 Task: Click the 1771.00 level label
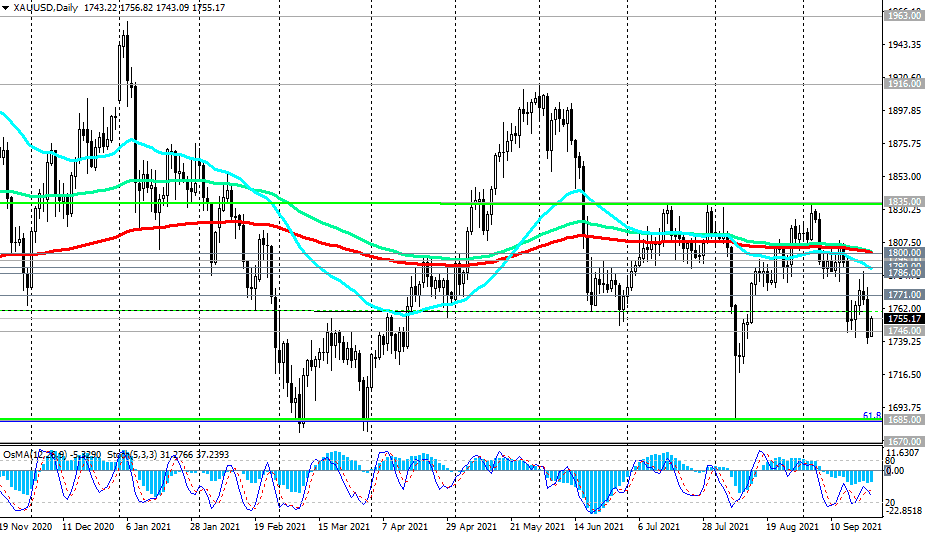point(903,295)
